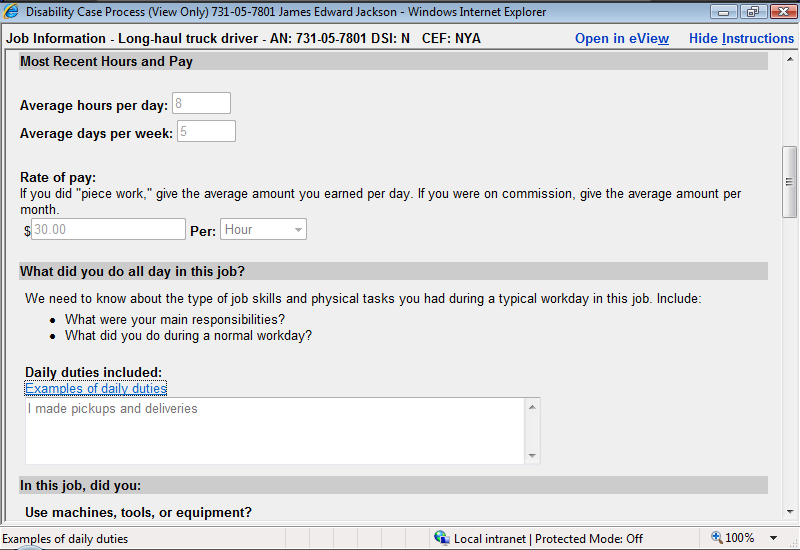
Task: Expand the Per pay period dropdown
Action: tap(297, 230)
